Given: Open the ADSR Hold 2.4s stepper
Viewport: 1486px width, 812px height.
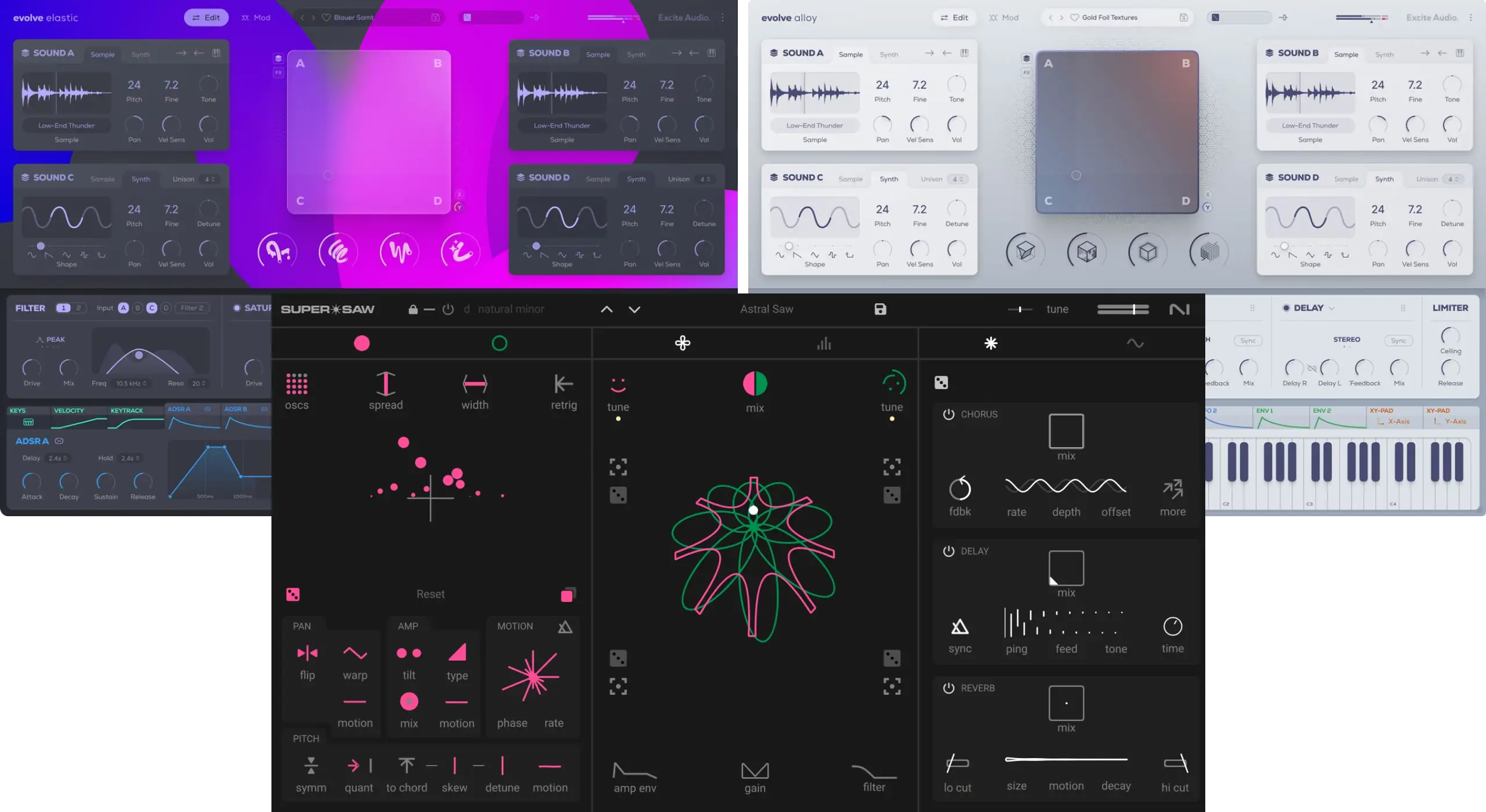Looking at the screenshot, I should pyautogui.click(x=131, y=458).
